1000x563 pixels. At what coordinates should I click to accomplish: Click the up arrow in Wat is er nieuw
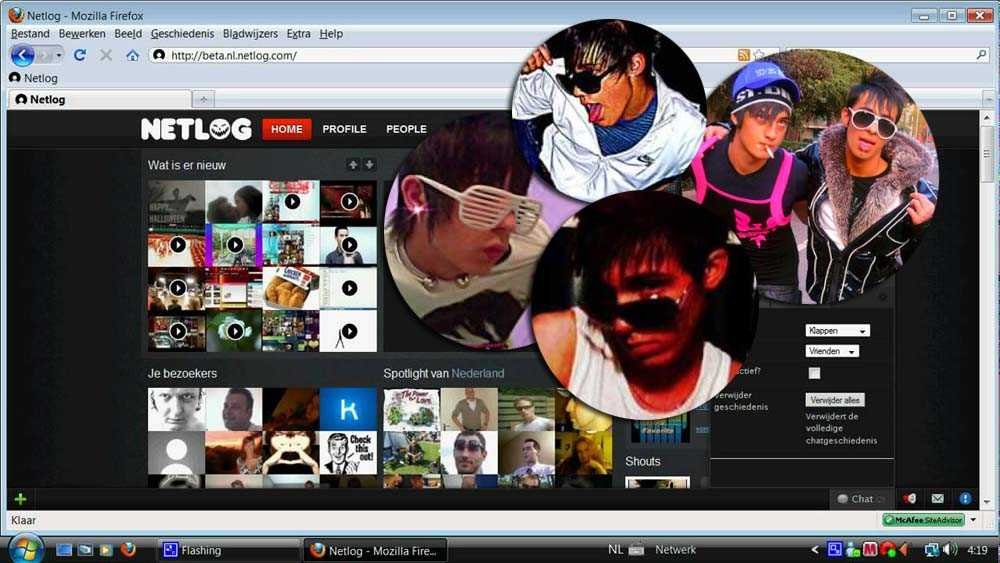tap(353, 165)
